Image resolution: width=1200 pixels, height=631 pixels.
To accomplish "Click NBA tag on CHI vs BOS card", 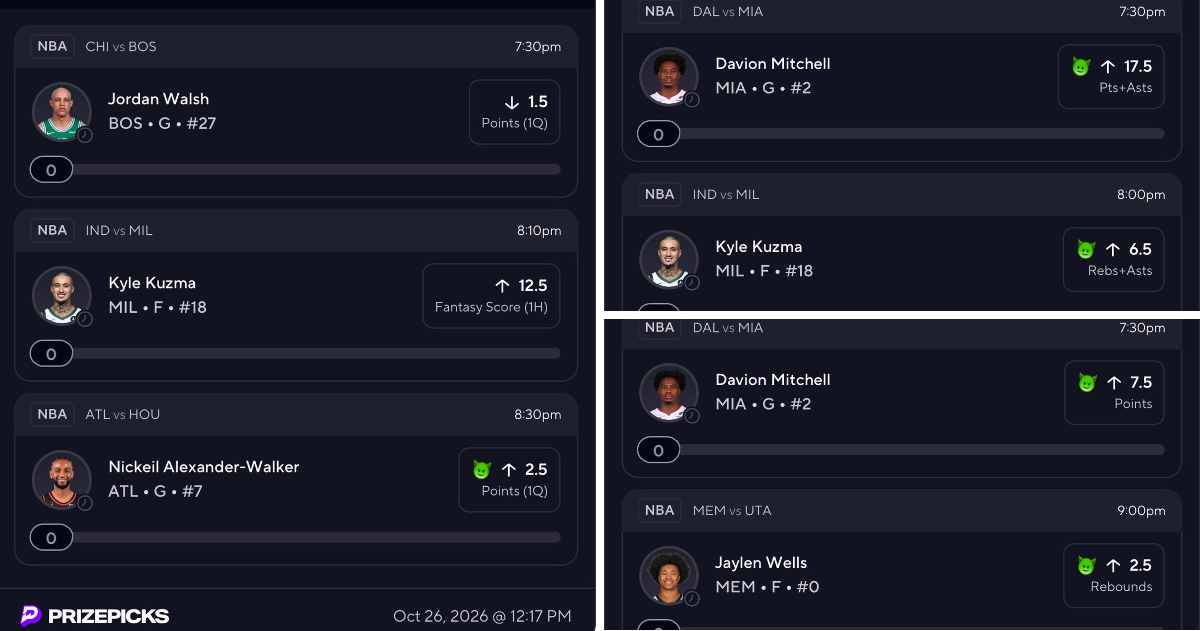I will click(x=52, y=46).
